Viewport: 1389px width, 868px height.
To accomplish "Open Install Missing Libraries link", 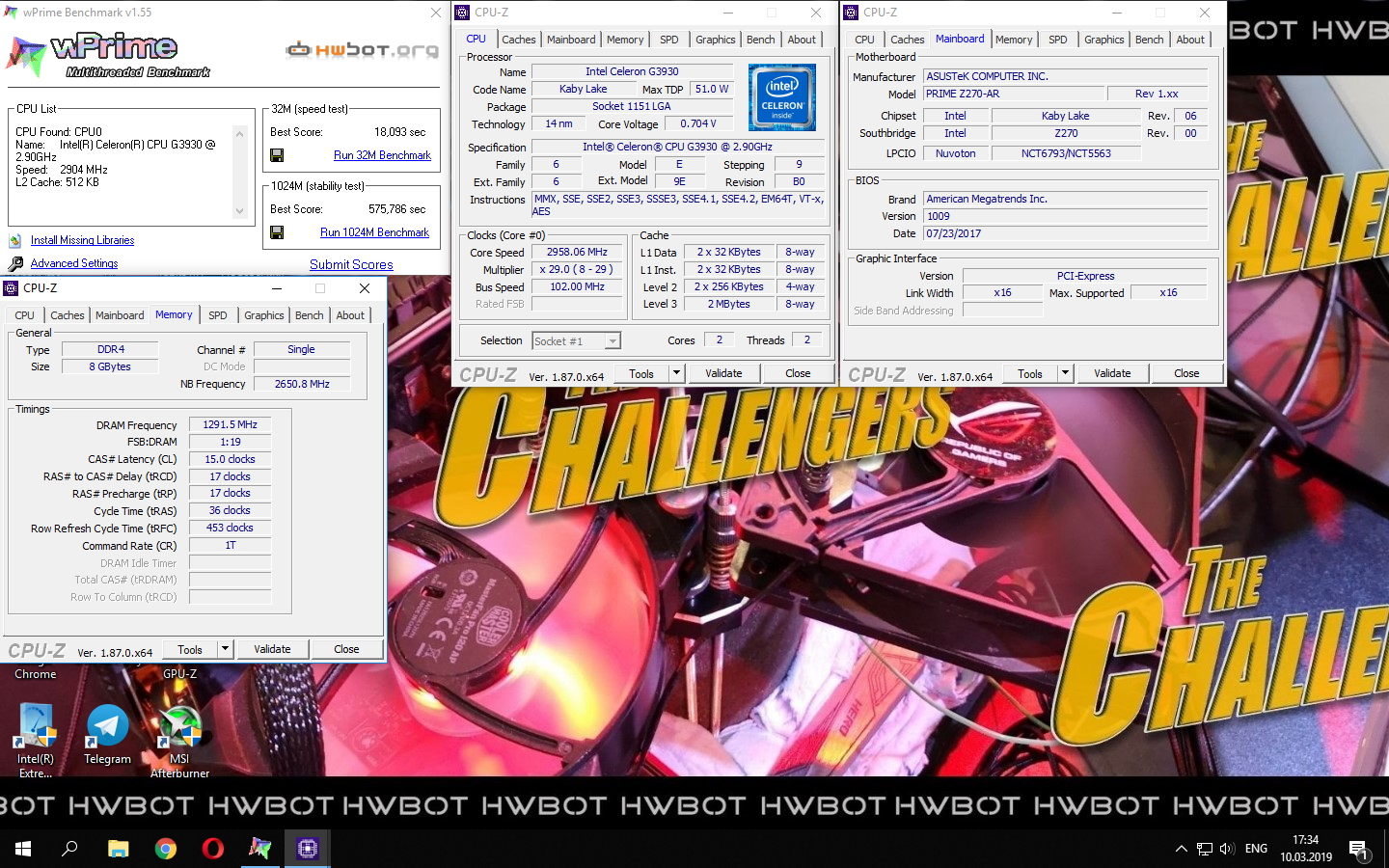I will click(82, 240).
